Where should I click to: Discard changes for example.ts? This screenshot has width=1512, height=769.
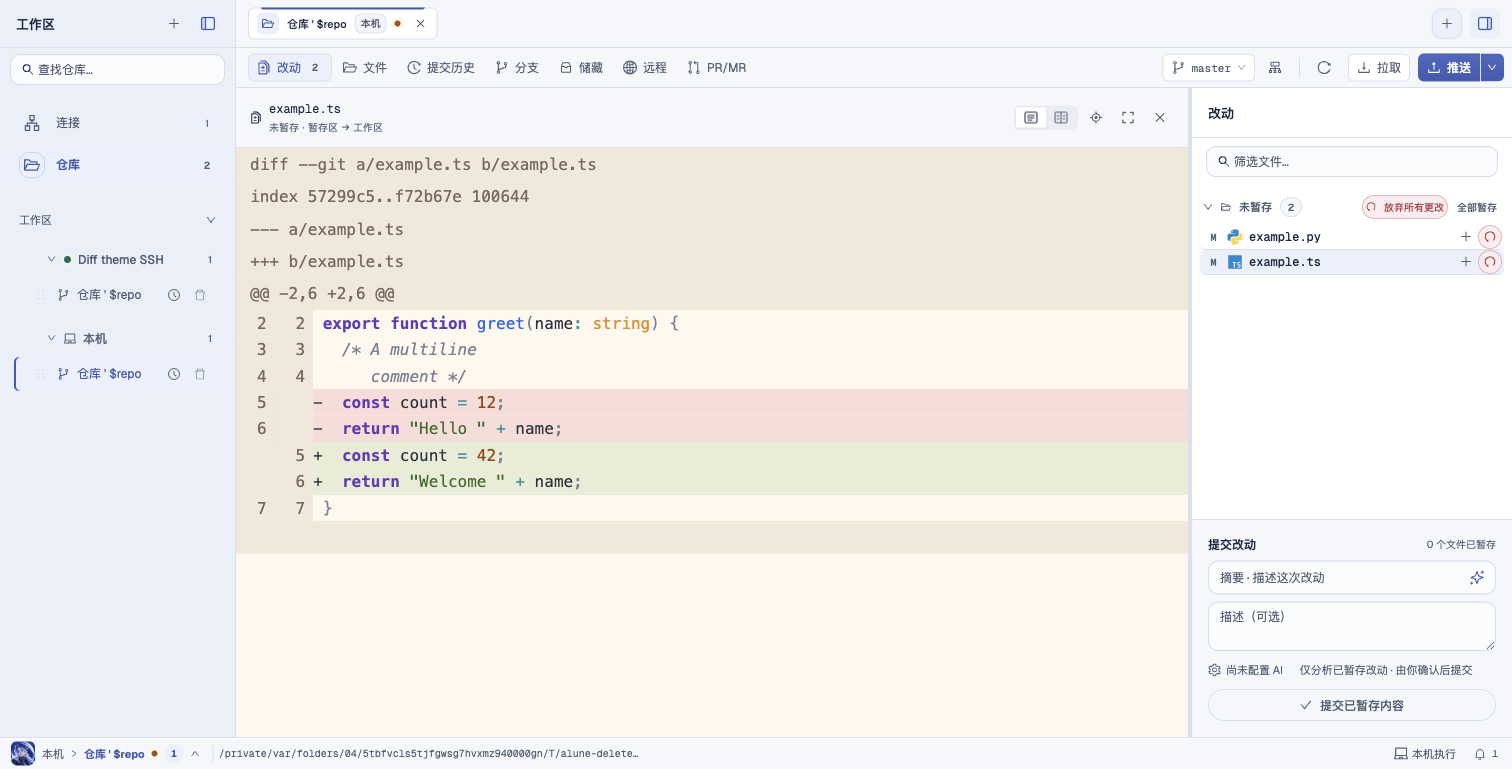(x=1490, y=262)
